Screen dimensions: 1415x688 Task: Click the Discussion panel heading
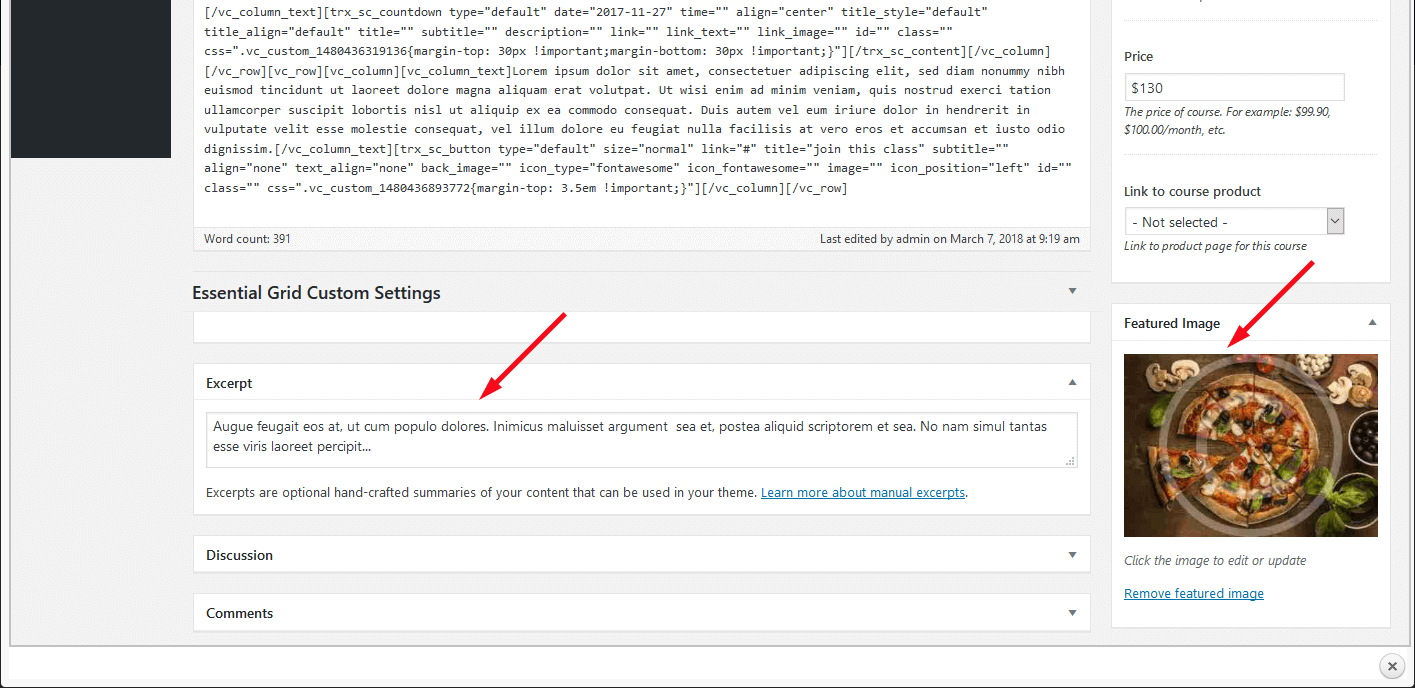239,555
